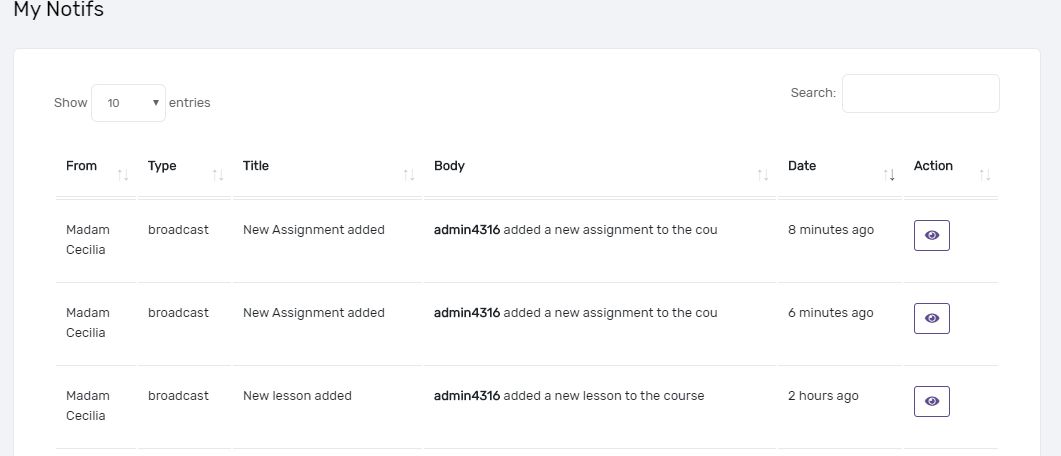Click admin4316 in the first notification row
The width and height of the screenshot is (1061, 456).
tap(466, 230)
